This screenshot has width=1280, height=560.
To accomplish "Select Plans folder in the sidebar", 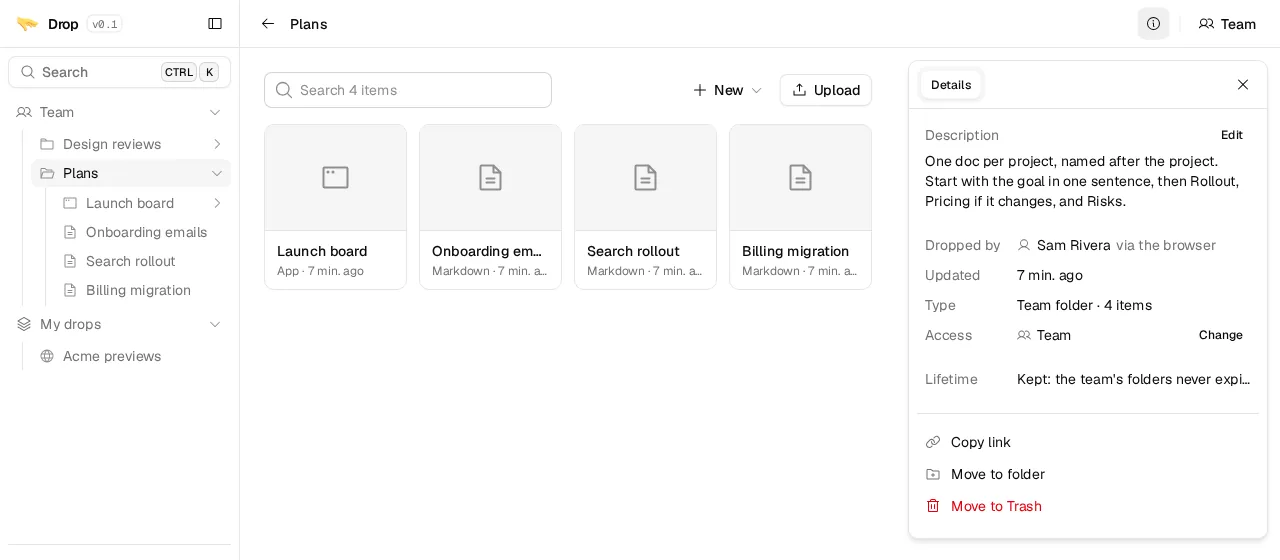I will pos(131,174).
